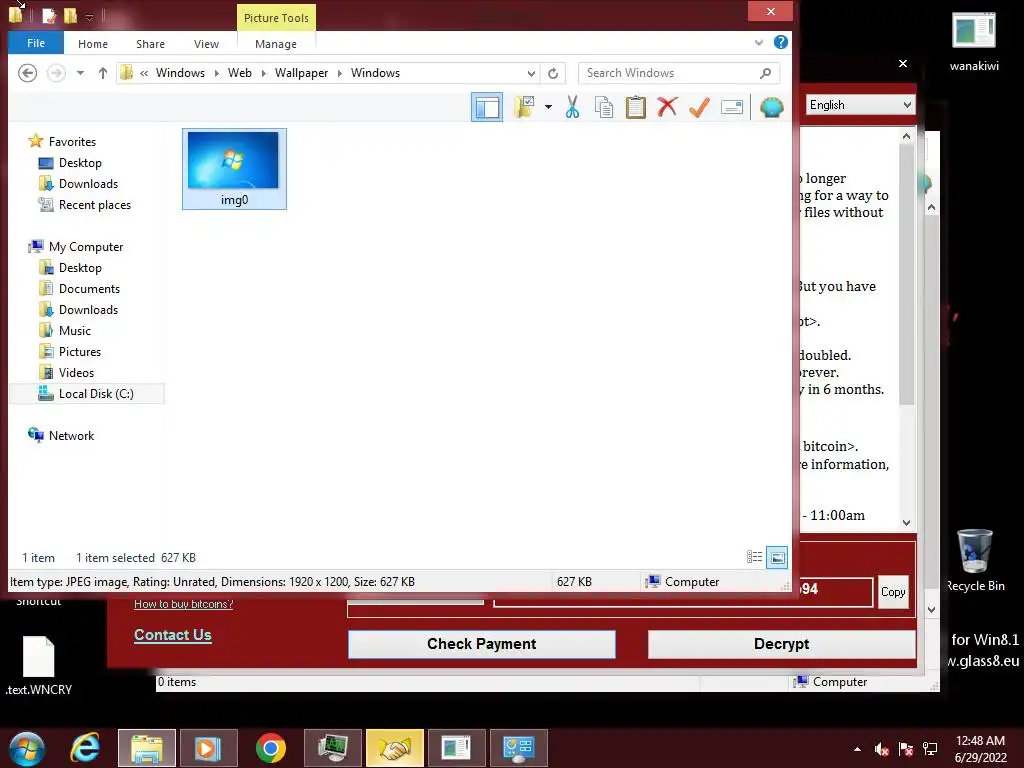
Task: Open the Home ribbon tab
Action: tap(93, 44)
